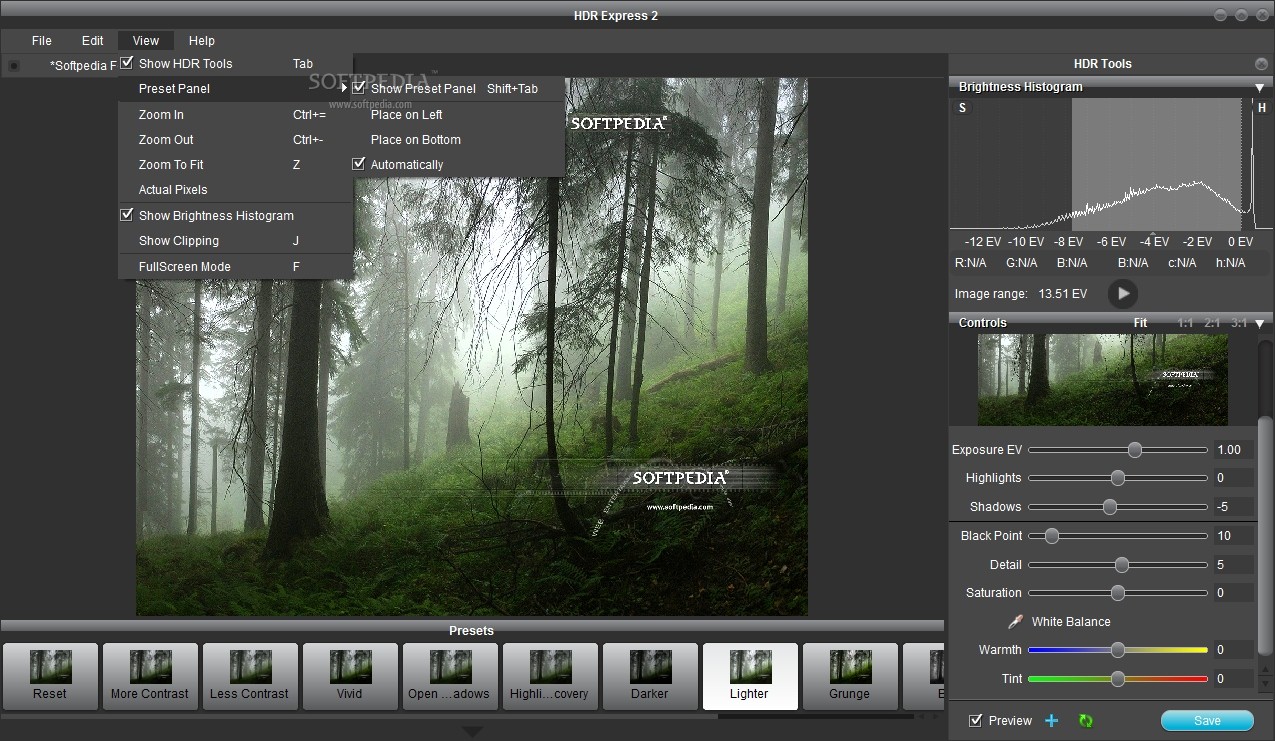Click the small square icon beside Softpedia tab
Screen dimensions: 1275x741
coord(14,66)
